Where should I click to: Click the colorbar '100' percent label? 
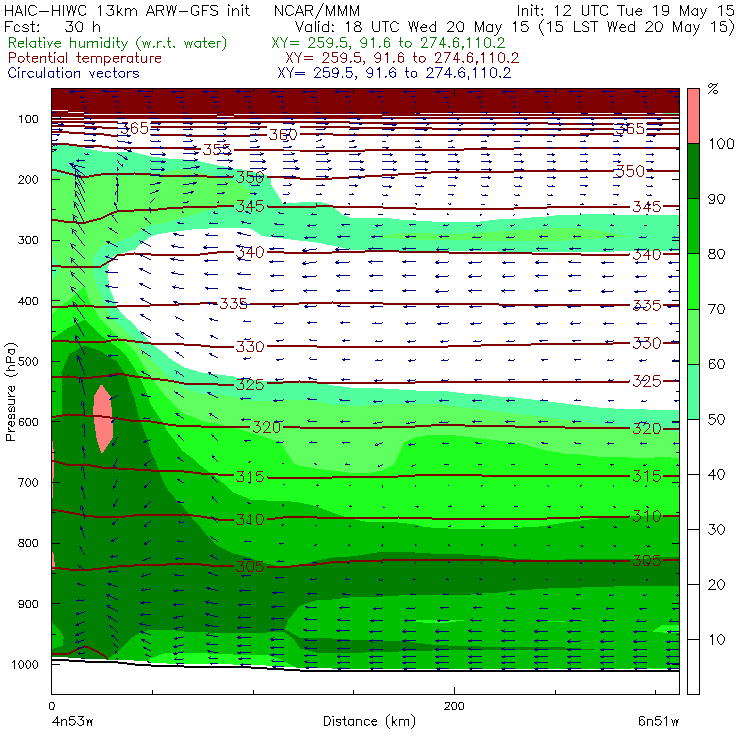click(721, 144)
